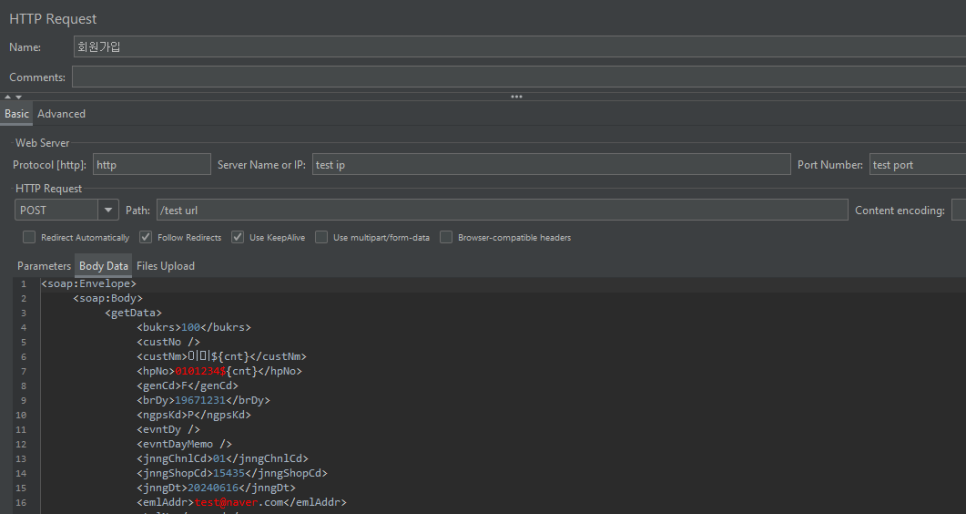
Task: Click the custNm ${cnt} line
Action: [x=222, y=357]
